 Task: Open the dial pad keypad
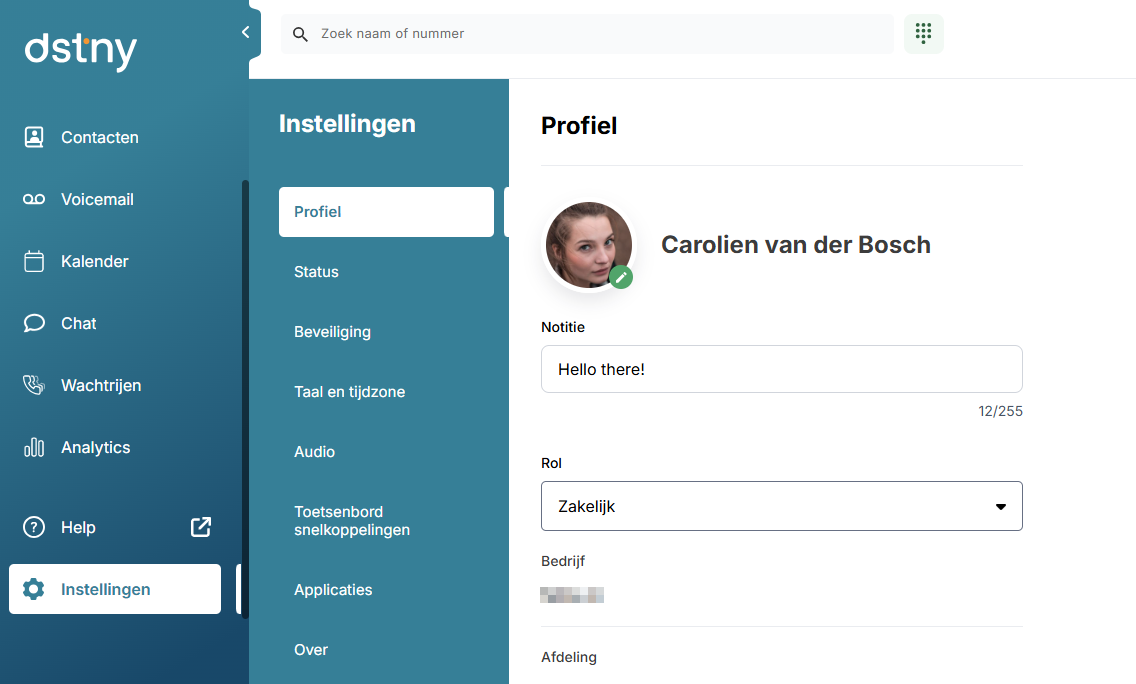click(923, 33)
